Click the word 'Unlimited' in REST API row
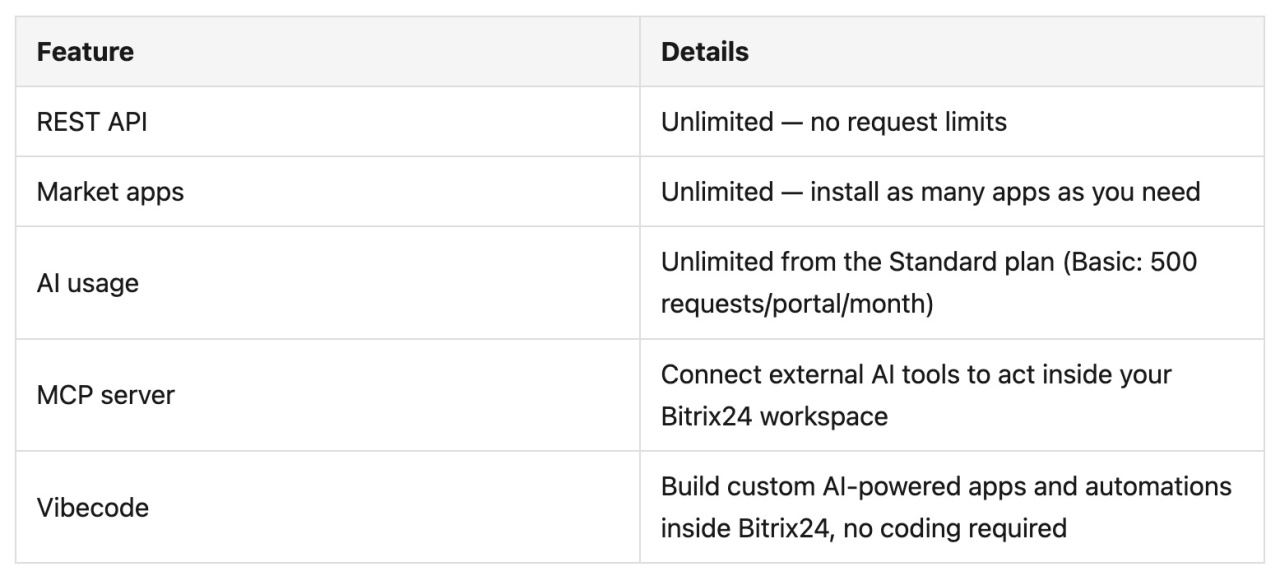 (x=717, y=122)
